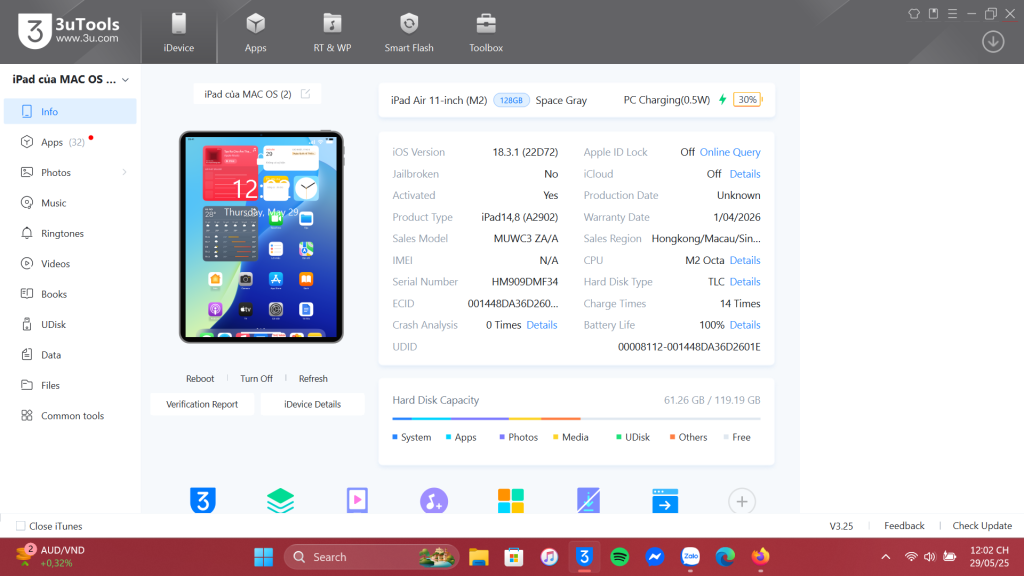Refresh the device info
Screen dimensions: 1024x576
[x=313, y=378]
